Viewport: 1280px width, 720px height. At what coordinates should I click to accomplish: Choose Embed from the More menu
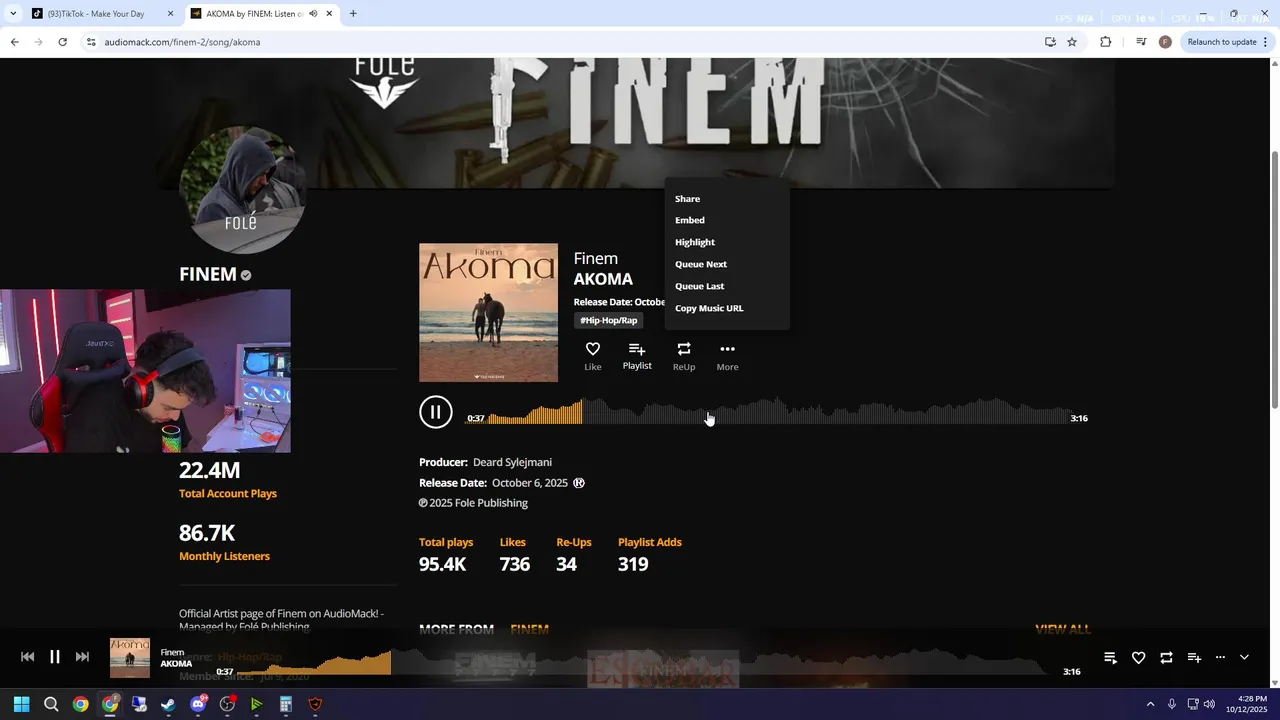tap(690, 220)
